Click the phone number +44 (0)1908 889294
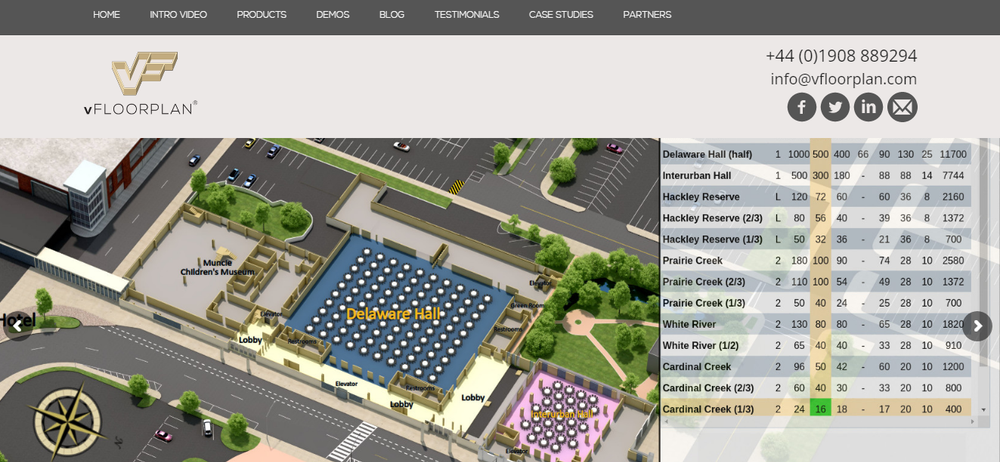Viewport: 1000px width, 462px height. [x=841, y=56]
